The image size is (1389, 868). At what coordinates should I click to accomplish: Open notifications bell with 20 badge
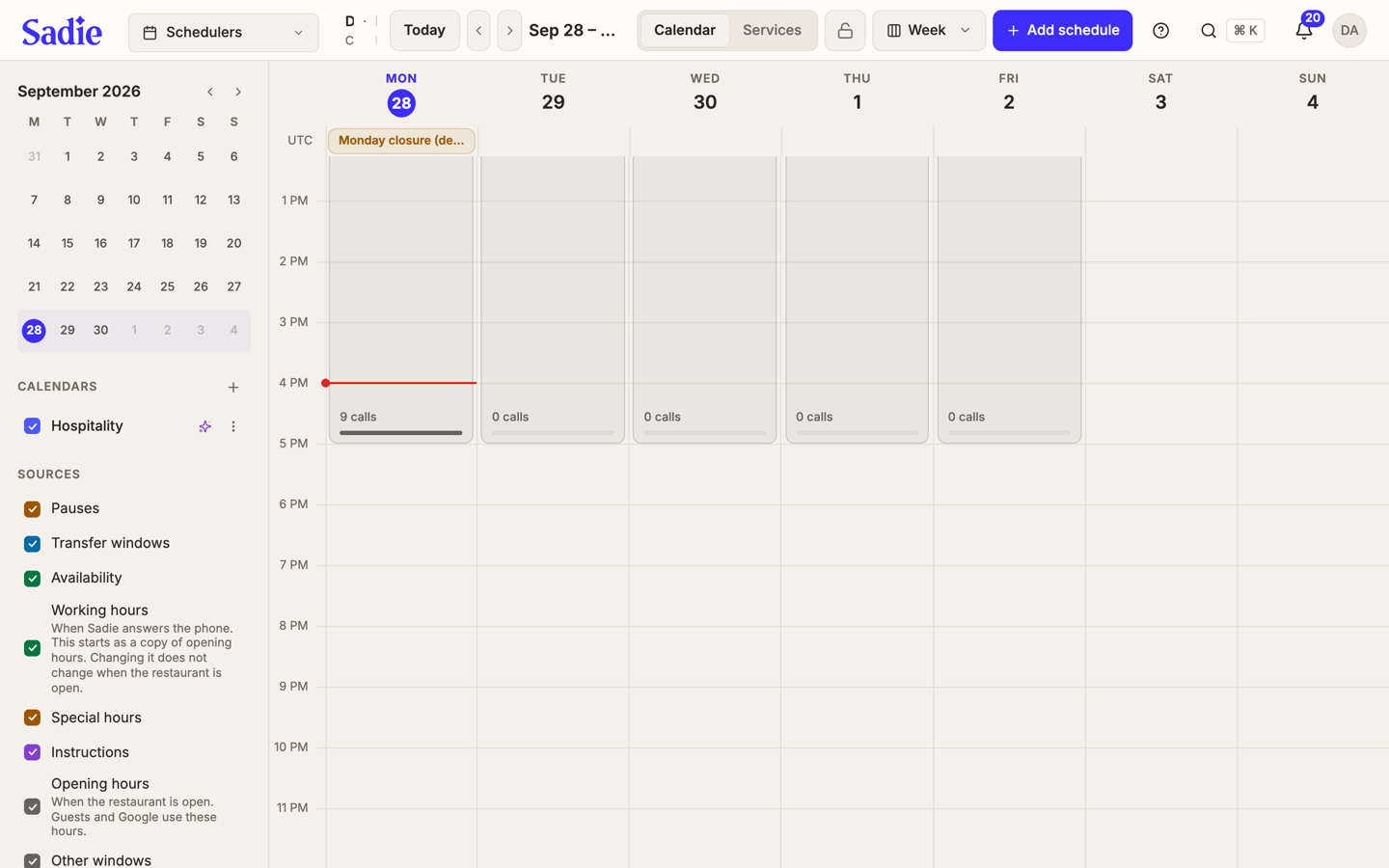coord(1304,30)
